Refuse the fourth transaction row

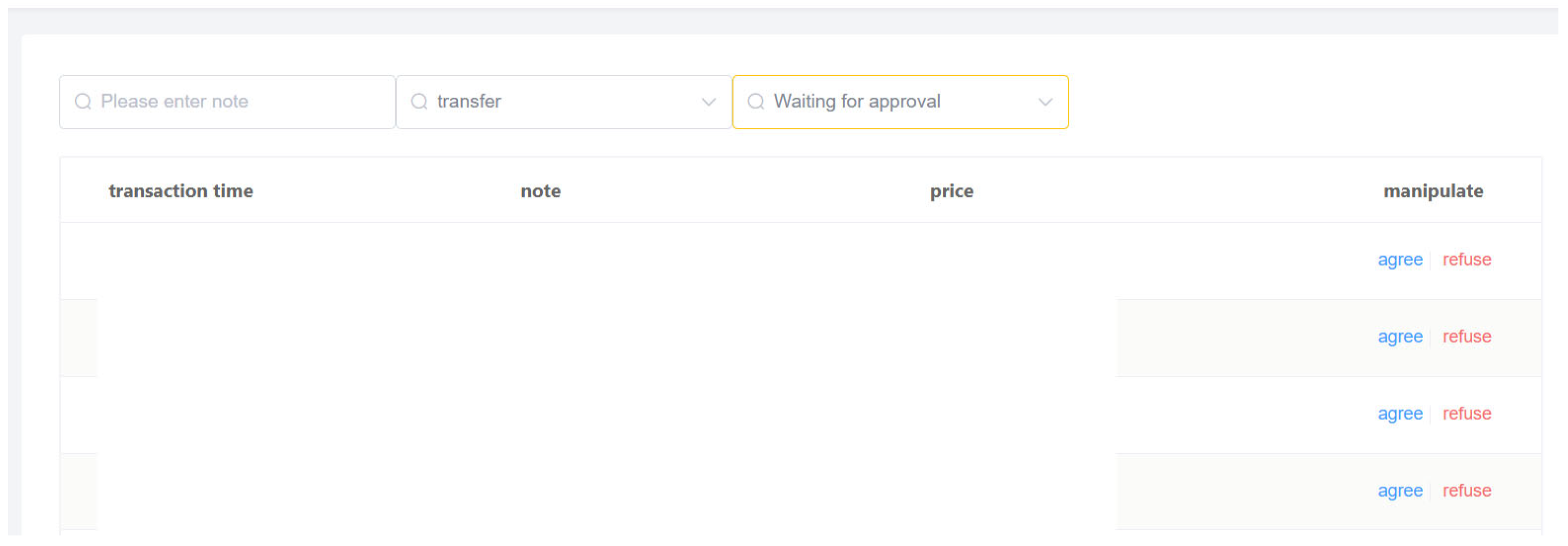pos(1467,490)
